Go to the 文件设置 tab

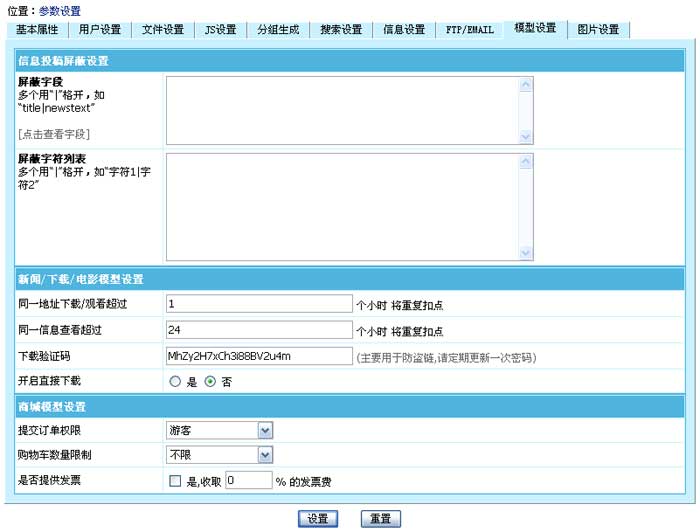pos(163,29)
